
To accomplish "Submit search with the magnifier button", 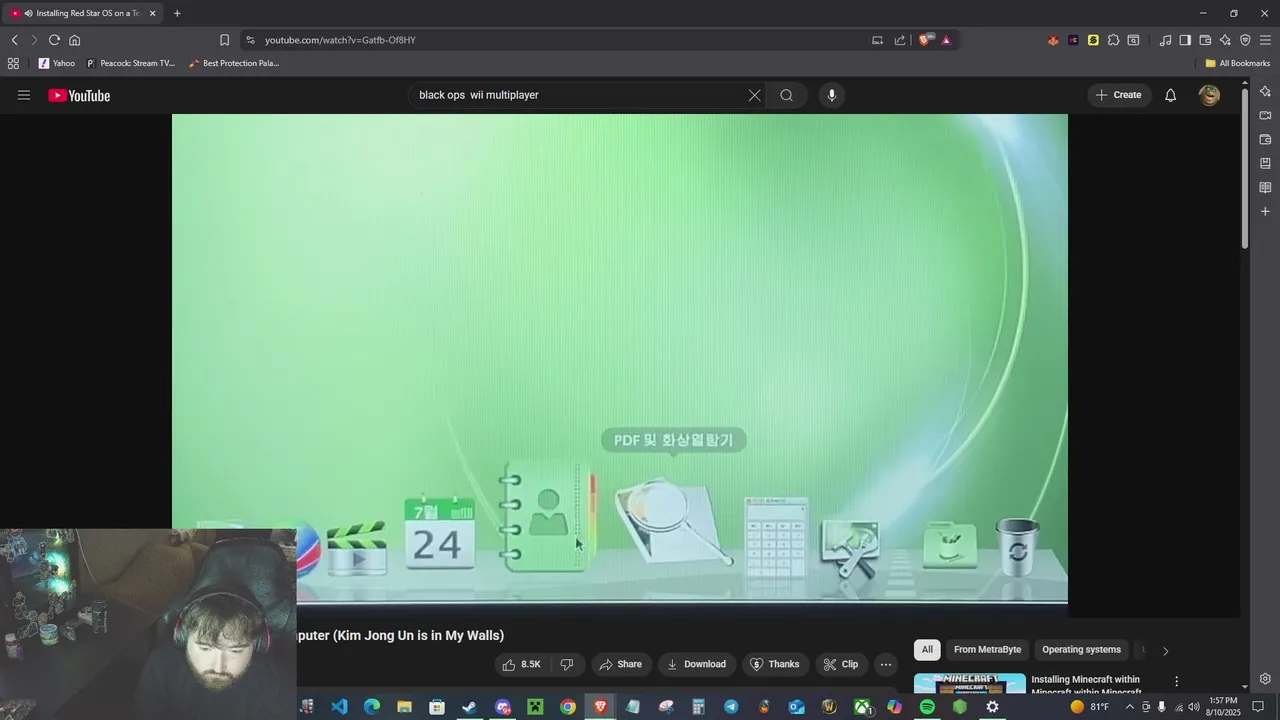I will tap(787, 95).
